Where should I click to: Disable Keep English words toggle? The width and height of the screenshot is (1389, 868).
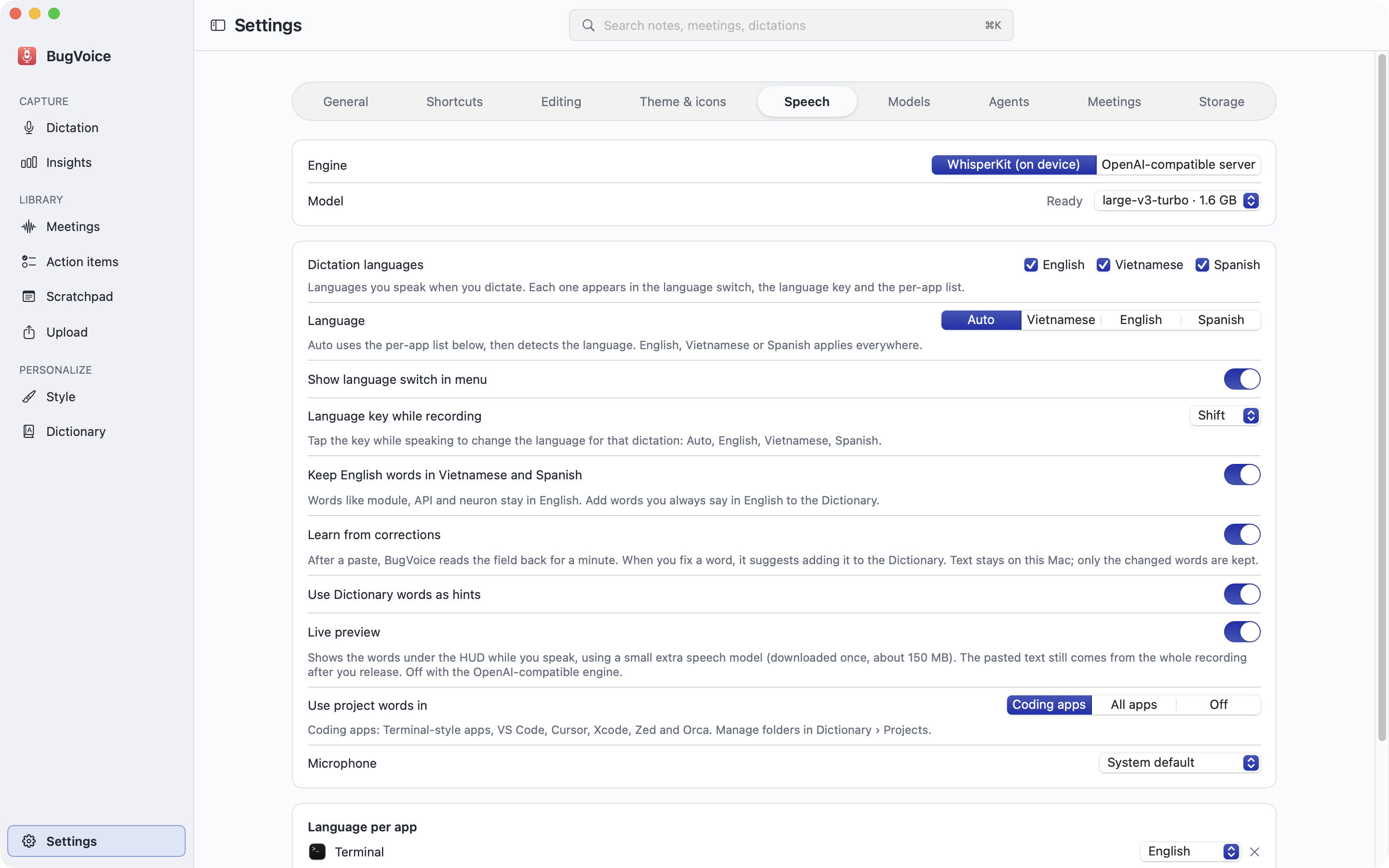click(x=1241, y=475)
